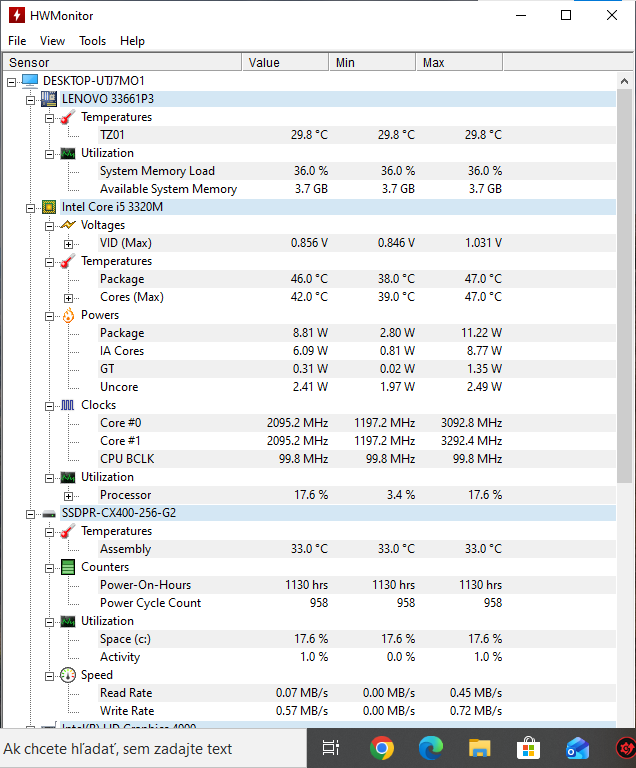Image resolution: width=636 pixels, height=768 pixels.
Task: Click the thermometer icon for CPU Temperatures
Action: [x=68, y=261]
